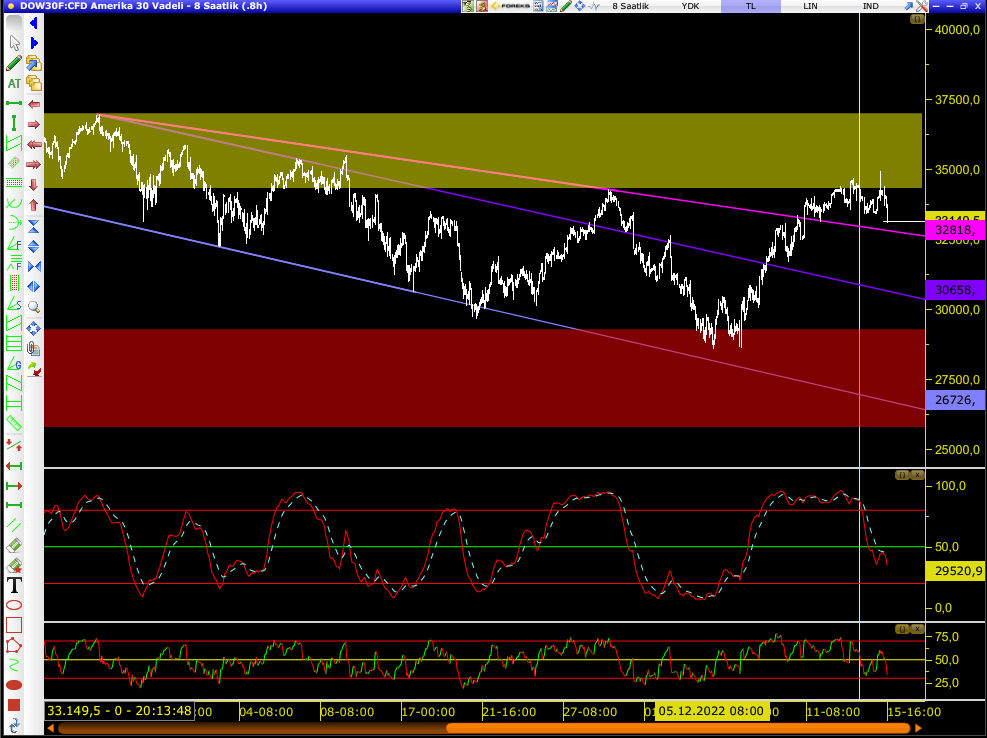Click the blue four-way move icon

coord(34,328)
